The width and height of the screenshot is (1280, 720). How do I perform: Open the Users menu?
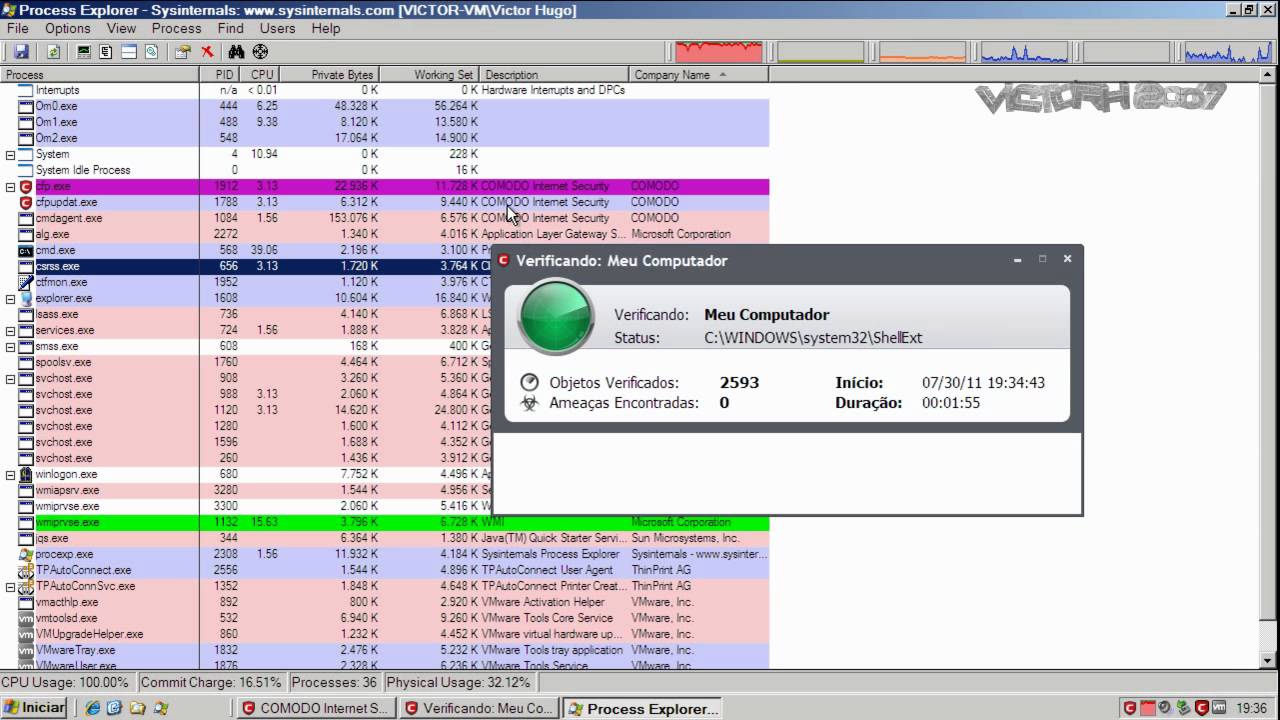[278, 28]
